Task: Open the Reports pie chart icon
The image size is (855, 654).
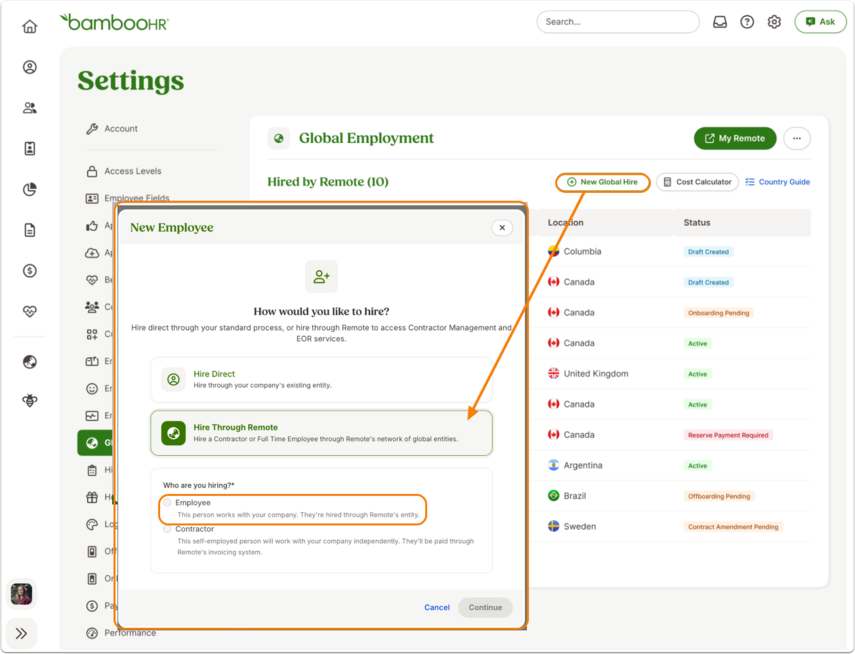Action: click(29, 189)
